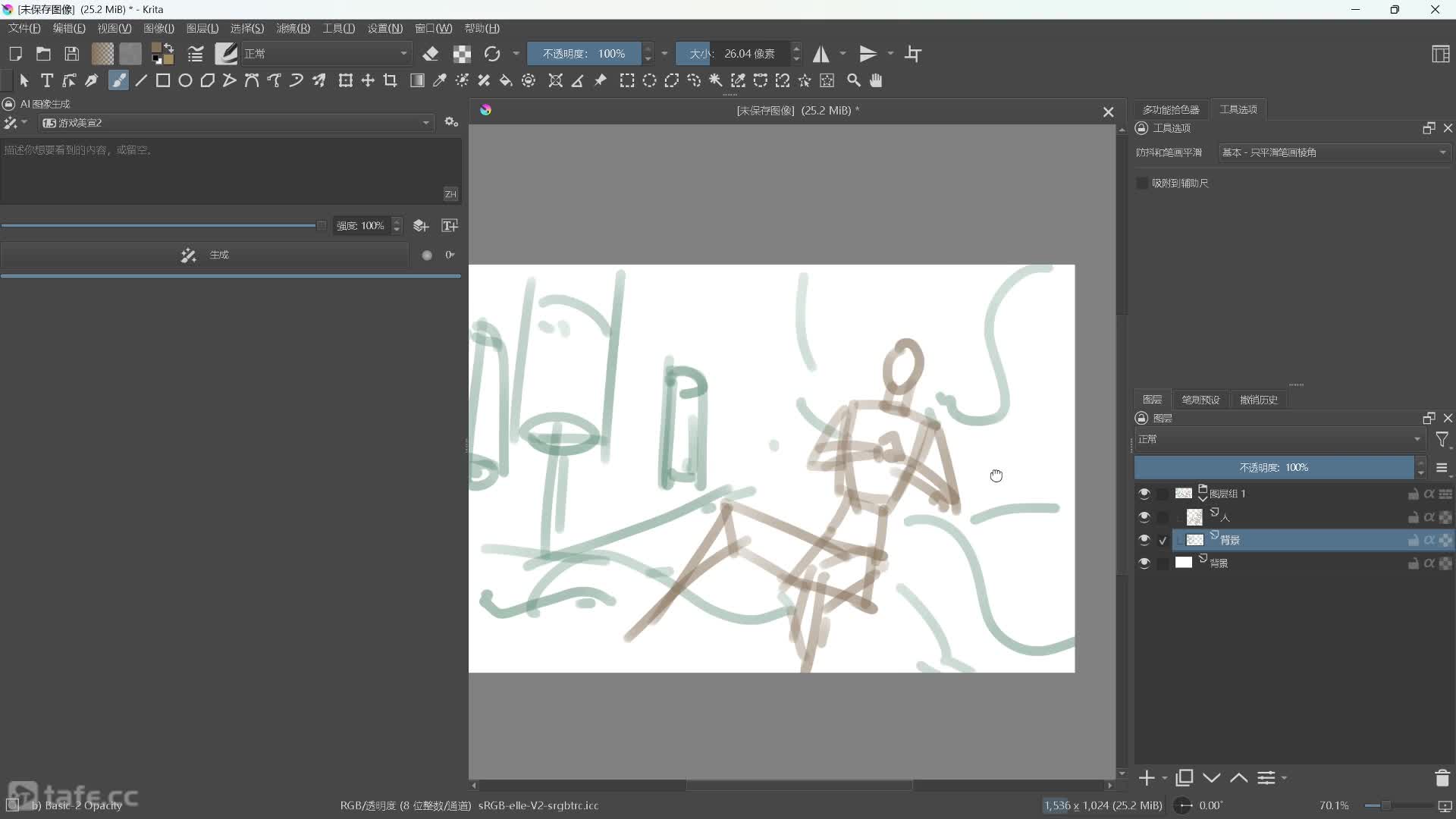Switch to the 多功能拾色器 tab
The height and width of the screenshot is (819, 1456).
1171,110
